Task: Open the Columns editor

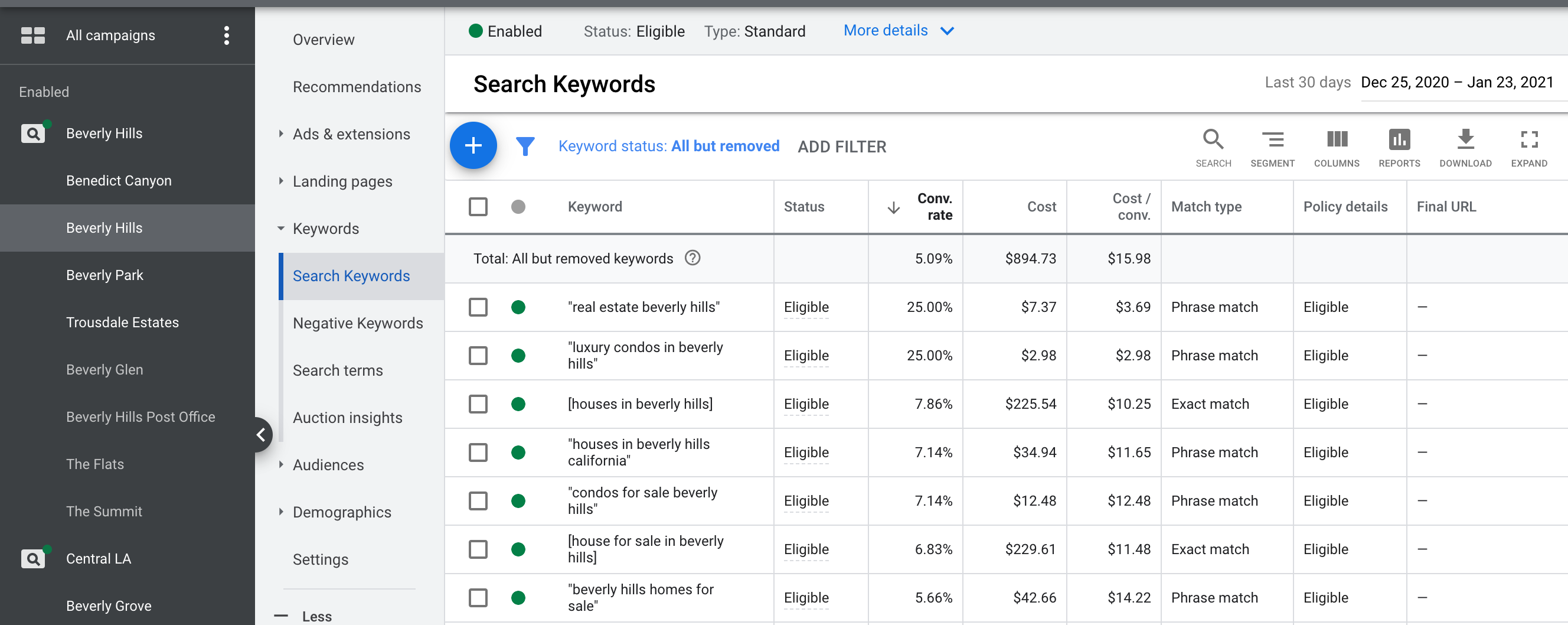Action: pyautogui.click(x=1337, y=148)
